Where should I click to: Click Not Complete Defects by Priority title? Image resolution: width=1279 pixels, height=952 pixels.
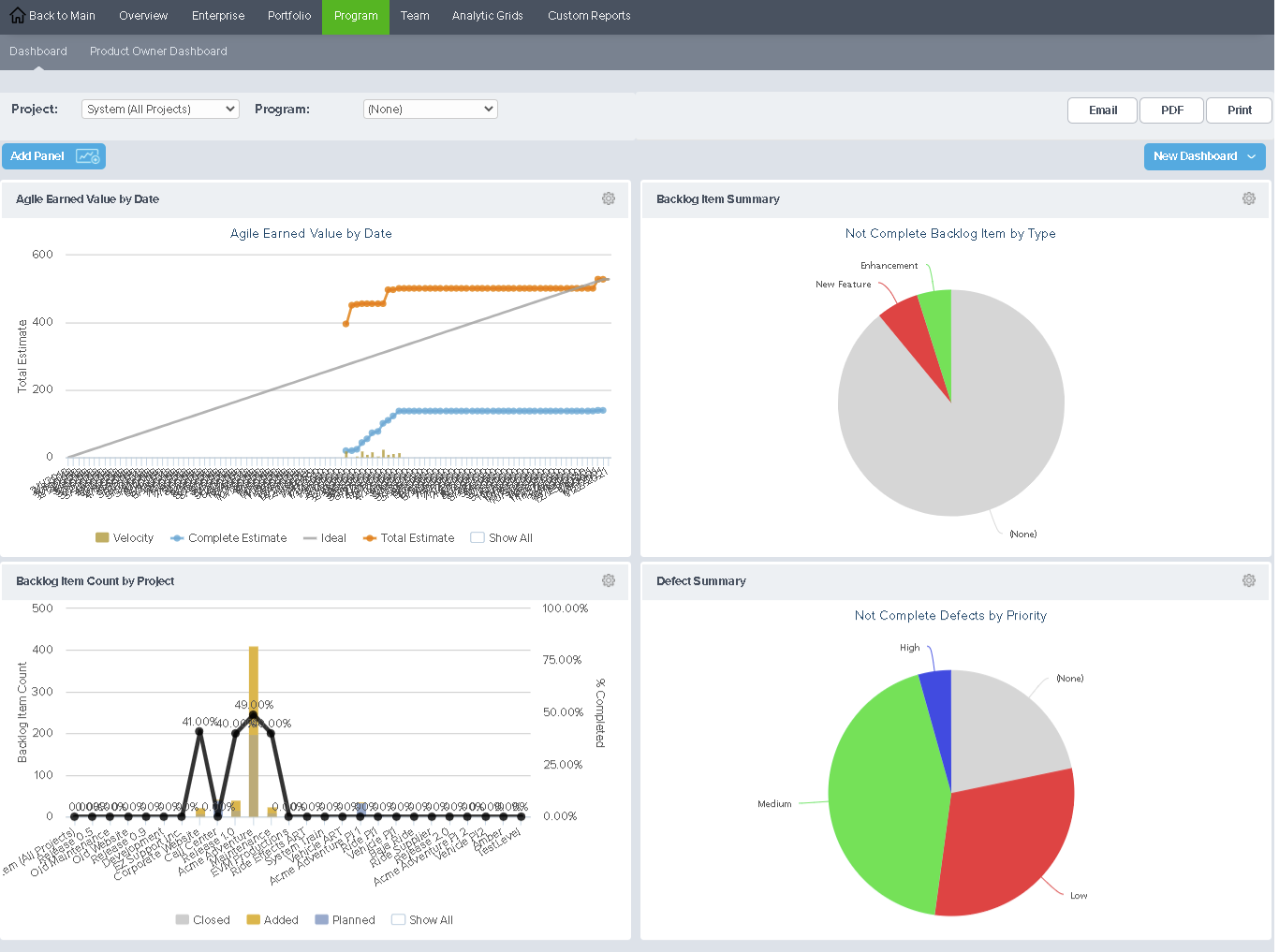[x=950, y=616]
